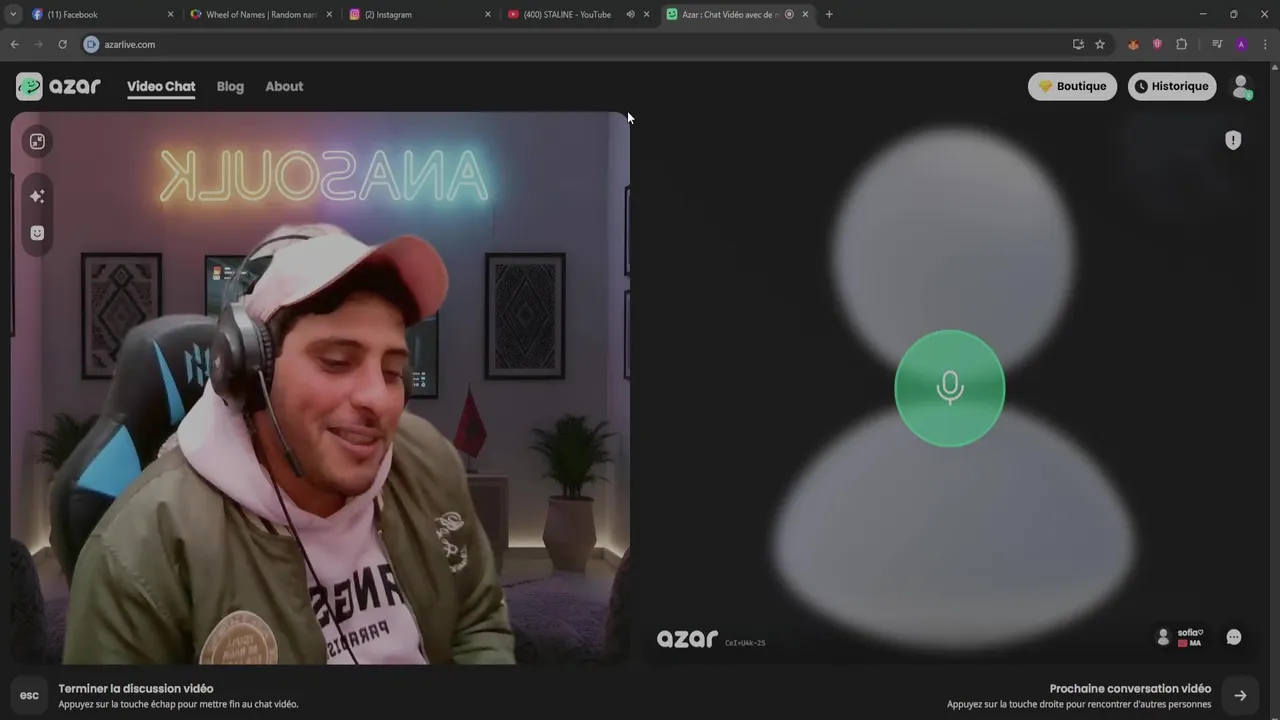This screenshot has height=720, width=1280.
Task: Toggle the green microphone button
Action: click(949, 388)
